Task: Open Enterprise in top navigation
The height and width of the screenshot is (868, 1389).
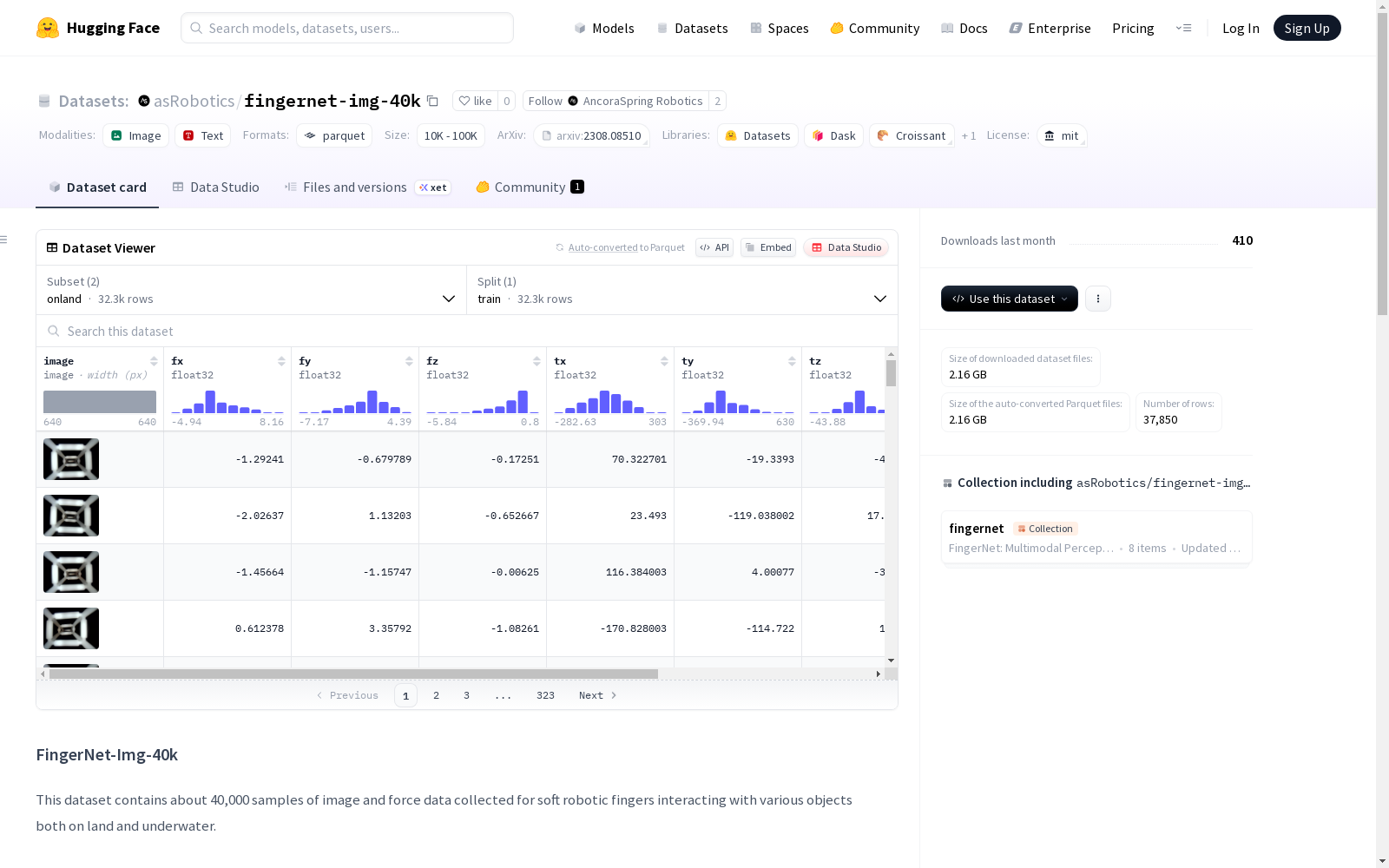Action: pyautogui.click(x=1050, y=28)
